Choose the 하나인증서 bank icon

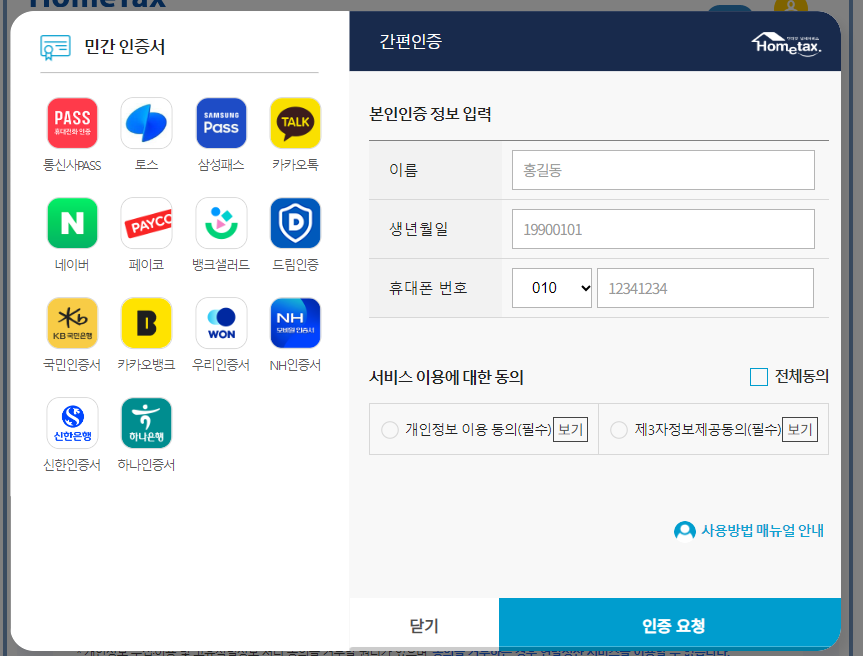point(146,423)
